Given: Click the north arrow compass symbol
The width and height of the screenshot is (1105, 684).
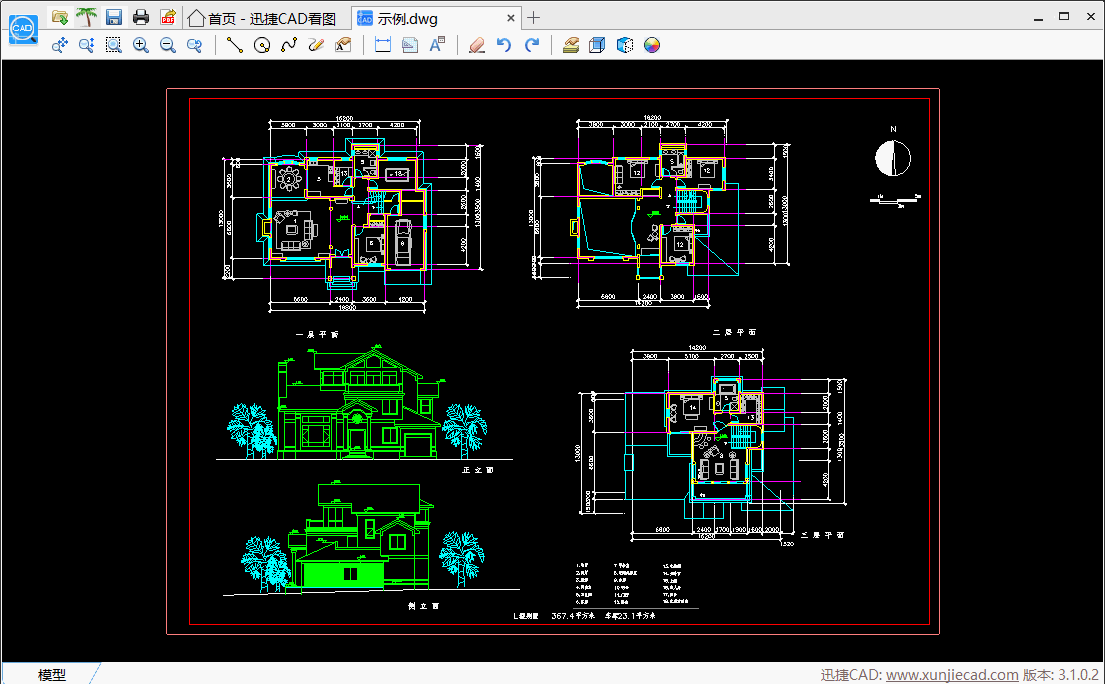Looking at the screenshot, I should pyautogui.click(x=893, y=157).
